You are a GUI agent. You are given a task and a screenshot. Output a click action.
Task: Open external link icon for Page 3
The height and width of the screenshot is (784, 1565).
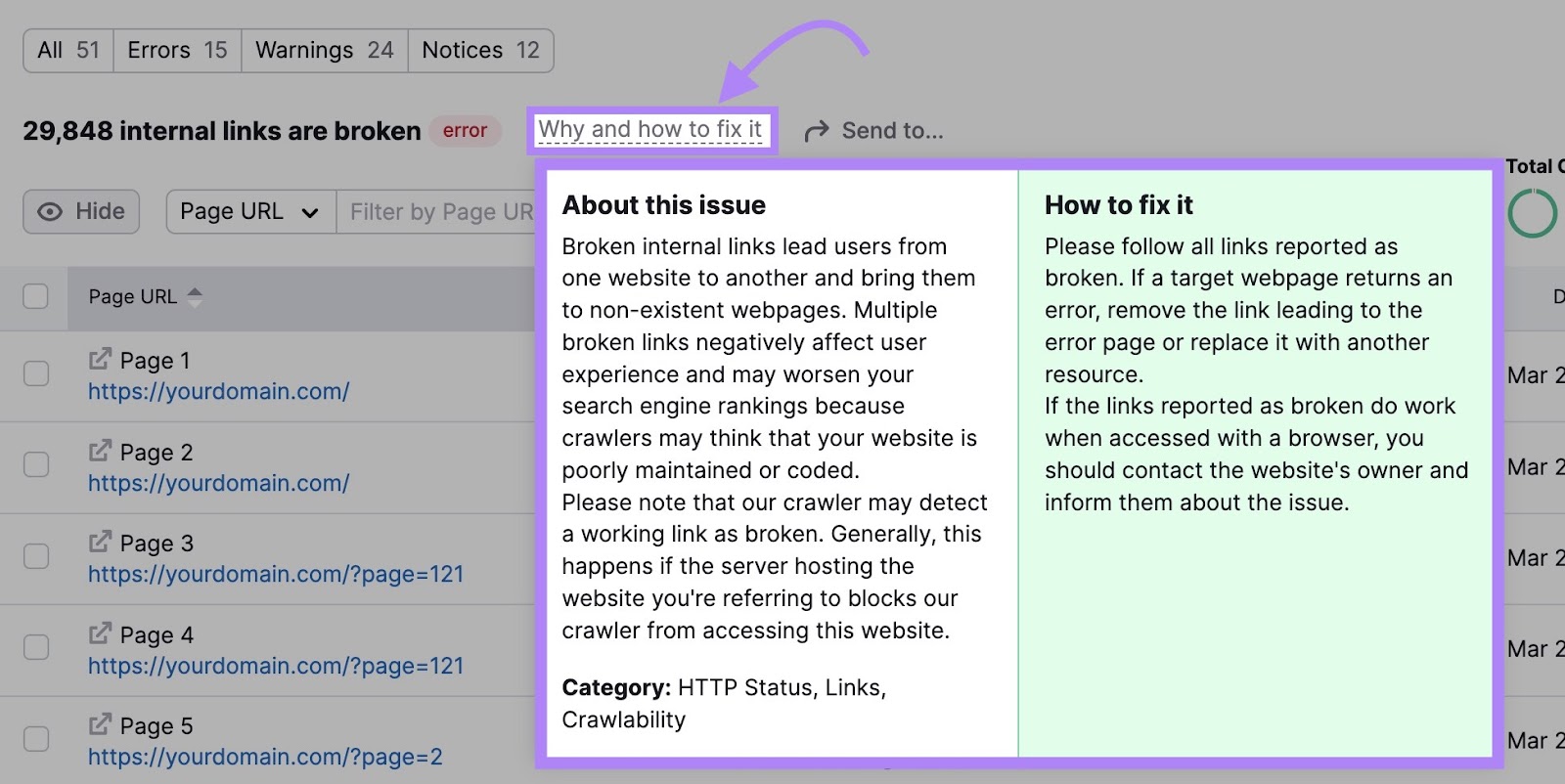(x=100, y=542)
